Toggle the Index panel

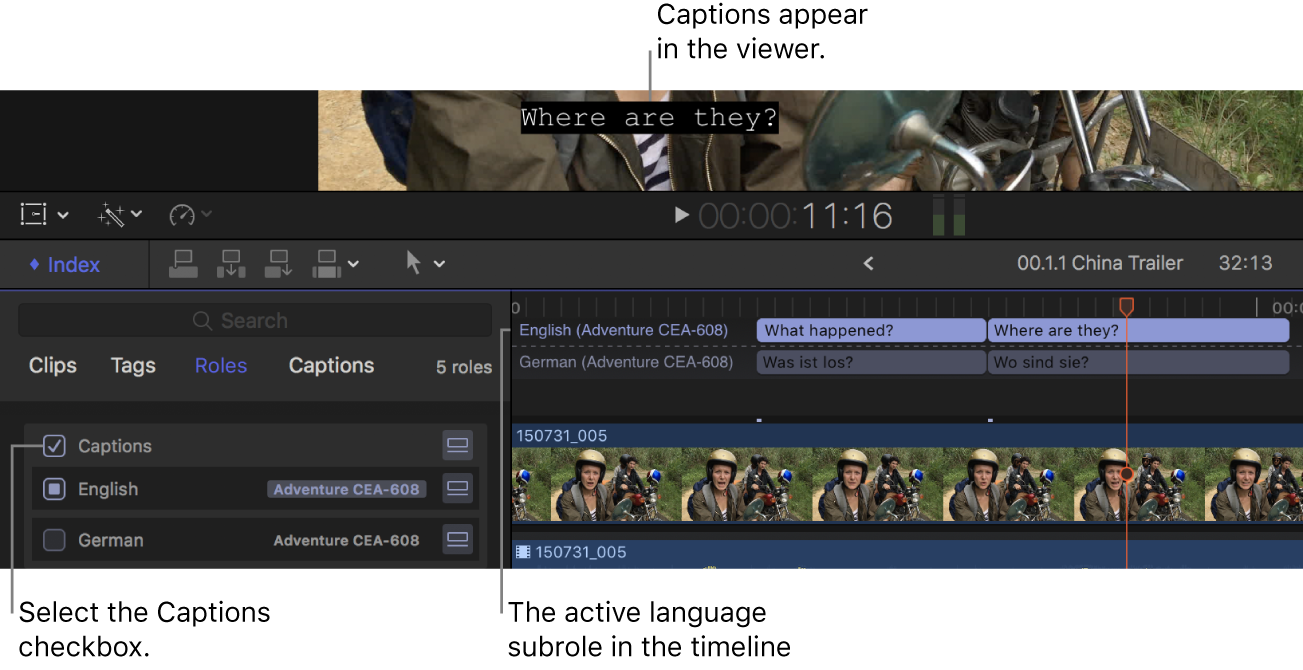(x=64, y=263)
